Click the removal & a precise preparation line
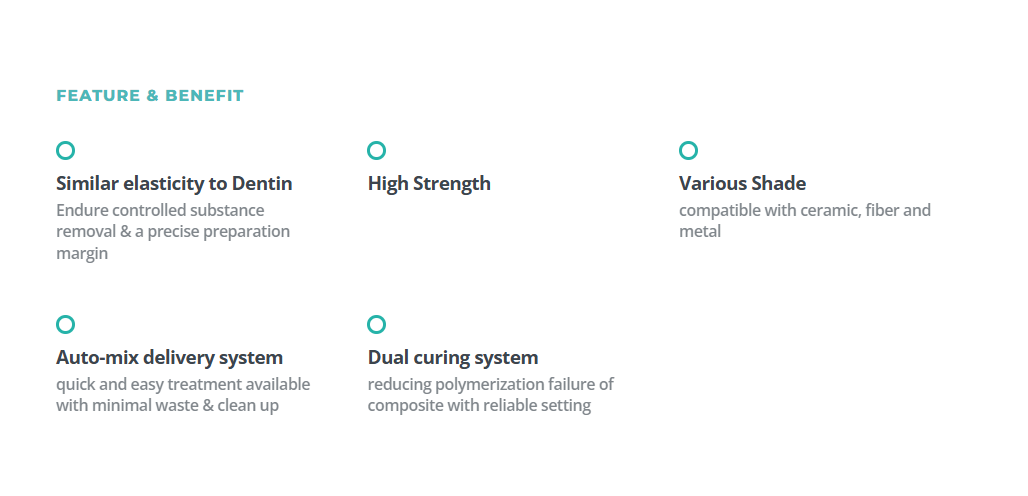The image size is (1028, 496). (173, 232)
